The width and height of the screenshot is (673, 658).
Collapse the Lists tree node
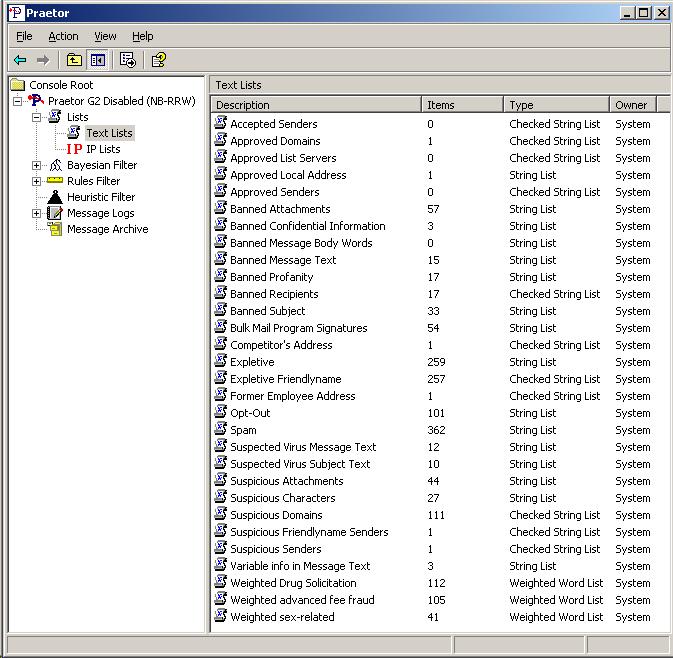pyautogui.click(x=36, y=117)
